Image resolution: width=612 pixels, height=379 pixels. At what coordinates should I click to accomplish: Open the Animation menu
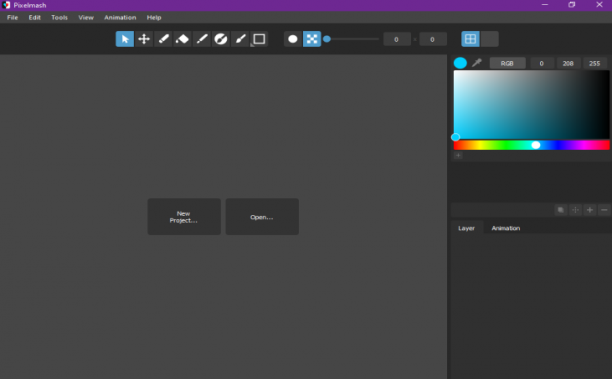tap(120, 18)
